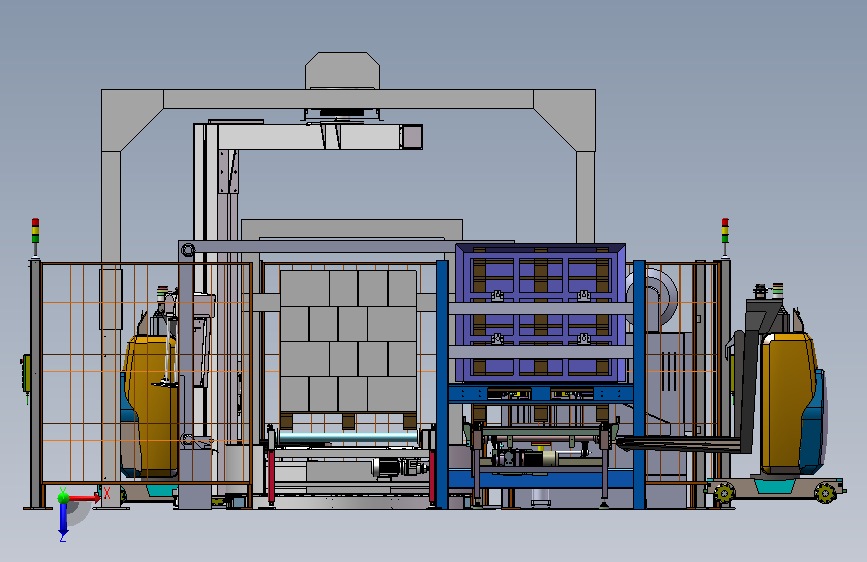This screenshot has height=562, width=867.
Task: Select the rear wheel of right forklift
Action: coord(826,492)
